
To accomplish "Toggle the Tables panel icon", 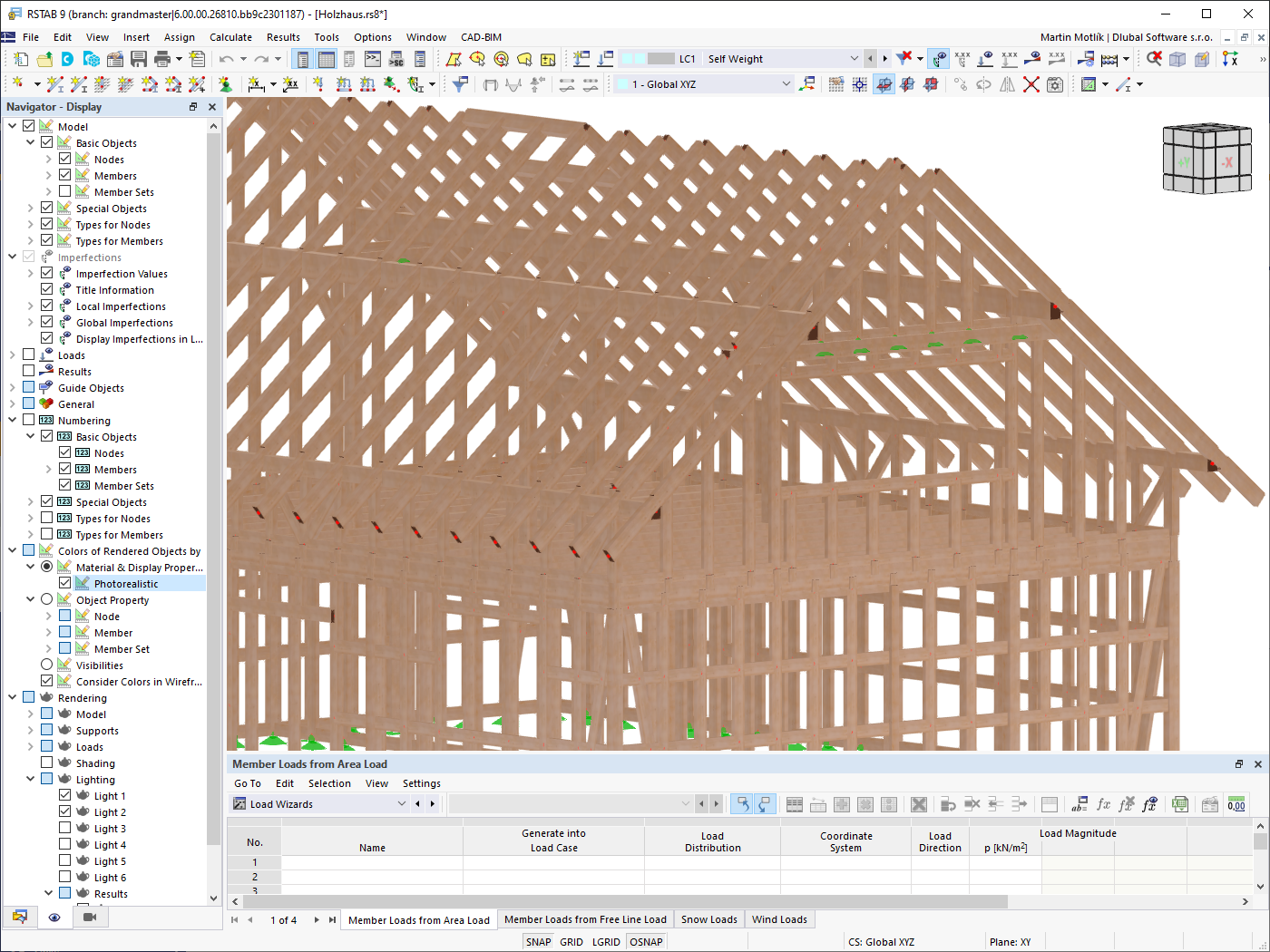I will (x=327, y=59).
